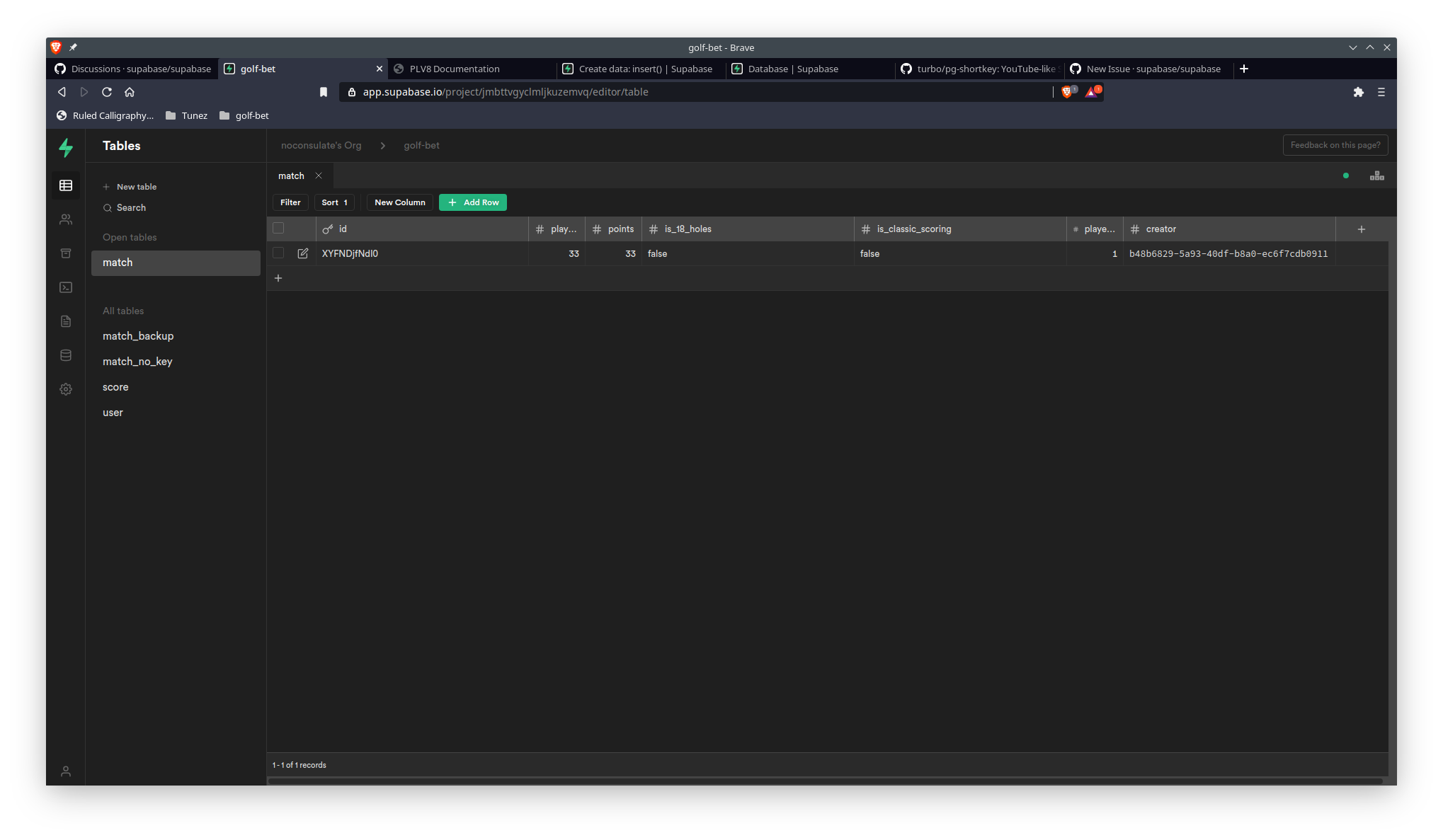The width and height of the screenshot is (1443, 840).
Task: Open the Authentication users sidebar icon
Action: tap(66, 219)
